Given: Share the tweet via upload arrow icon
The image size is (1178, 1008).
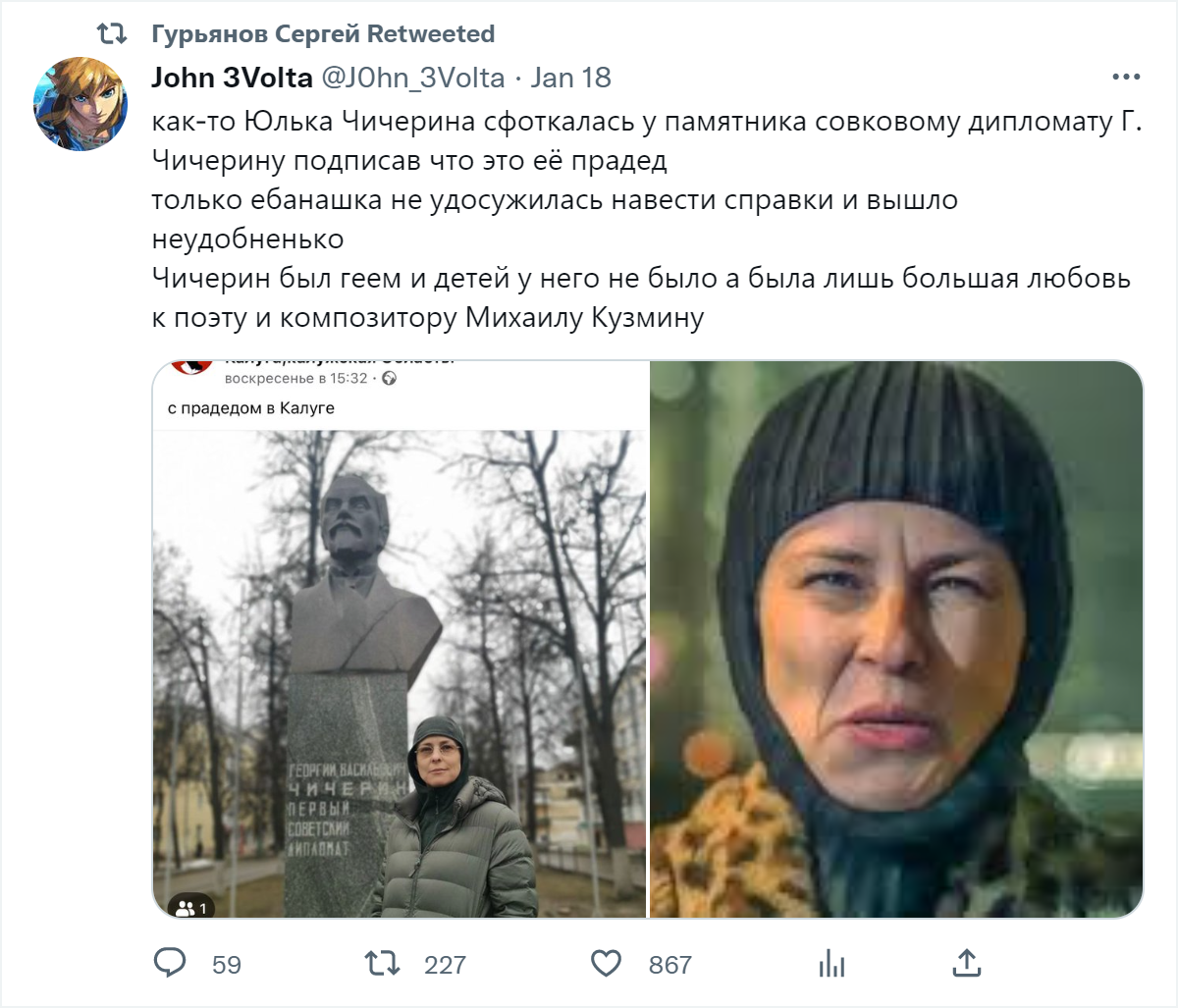Looking at the screenshot, I should [x=967, y=963].
